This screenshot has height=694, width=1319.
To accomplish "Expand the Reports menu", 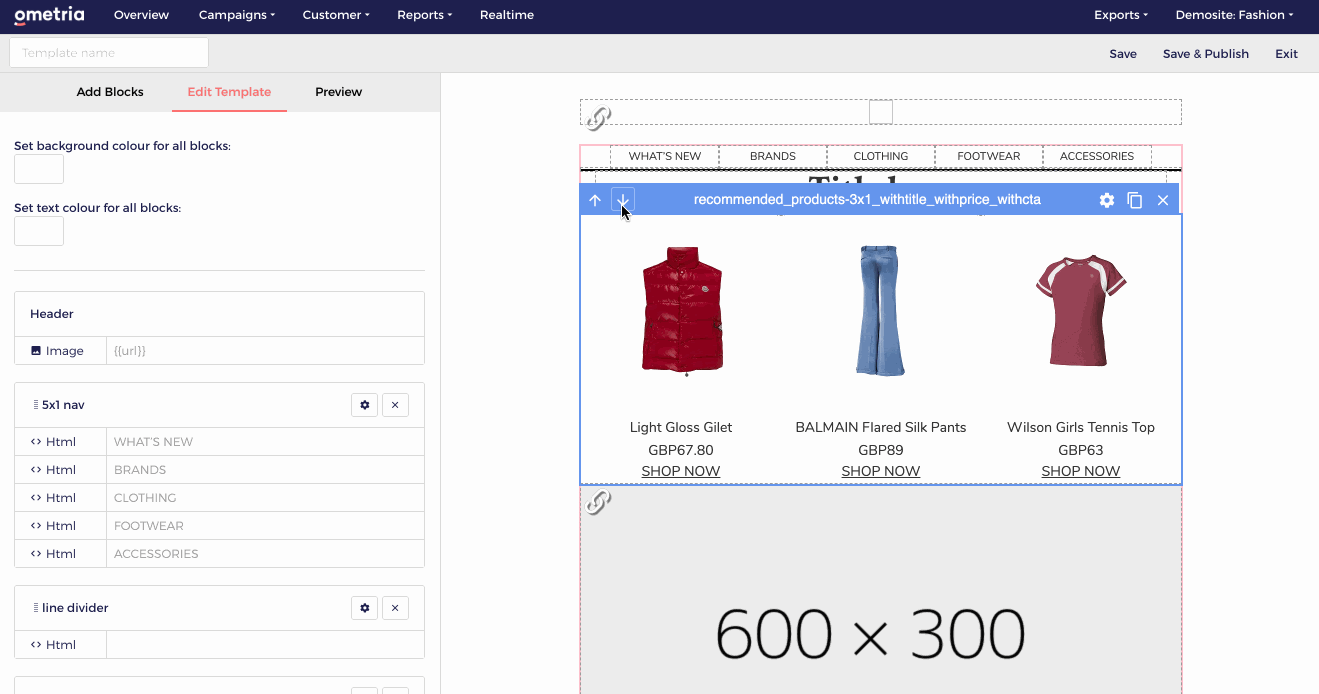I will pyautogui.click(x=425, y=15).
